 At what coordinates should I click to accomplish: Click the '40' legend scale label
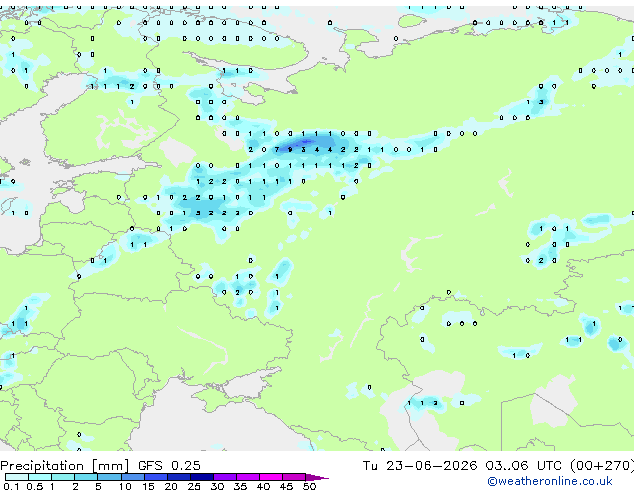pyautogui.click(x=263, y=486)
